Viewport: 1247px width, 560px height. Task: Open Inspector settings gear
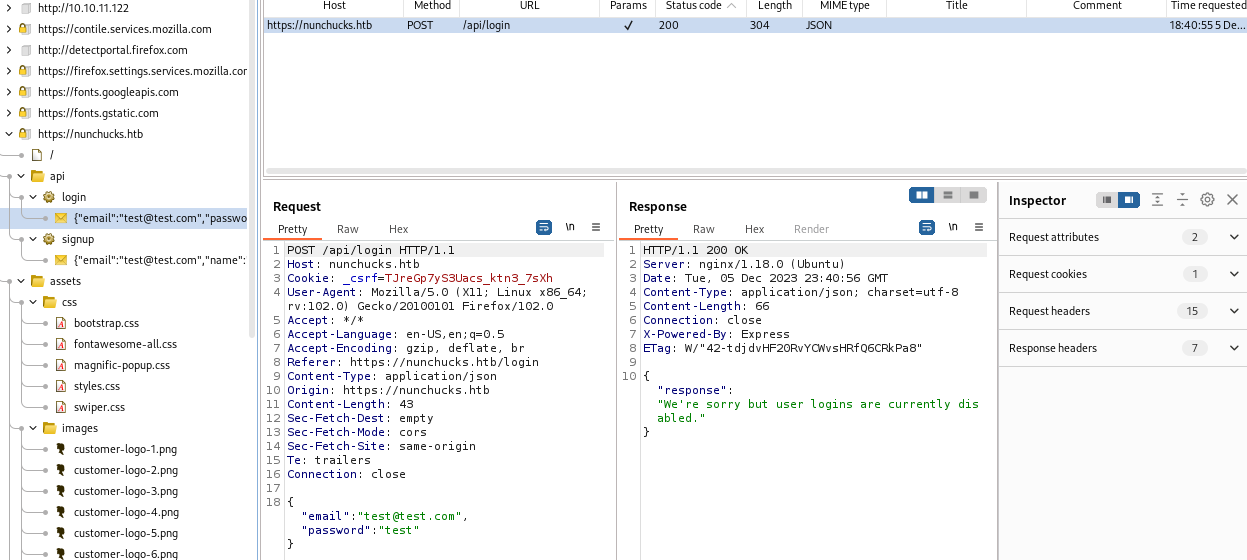pyautogui.click(x=1207, y=200)
